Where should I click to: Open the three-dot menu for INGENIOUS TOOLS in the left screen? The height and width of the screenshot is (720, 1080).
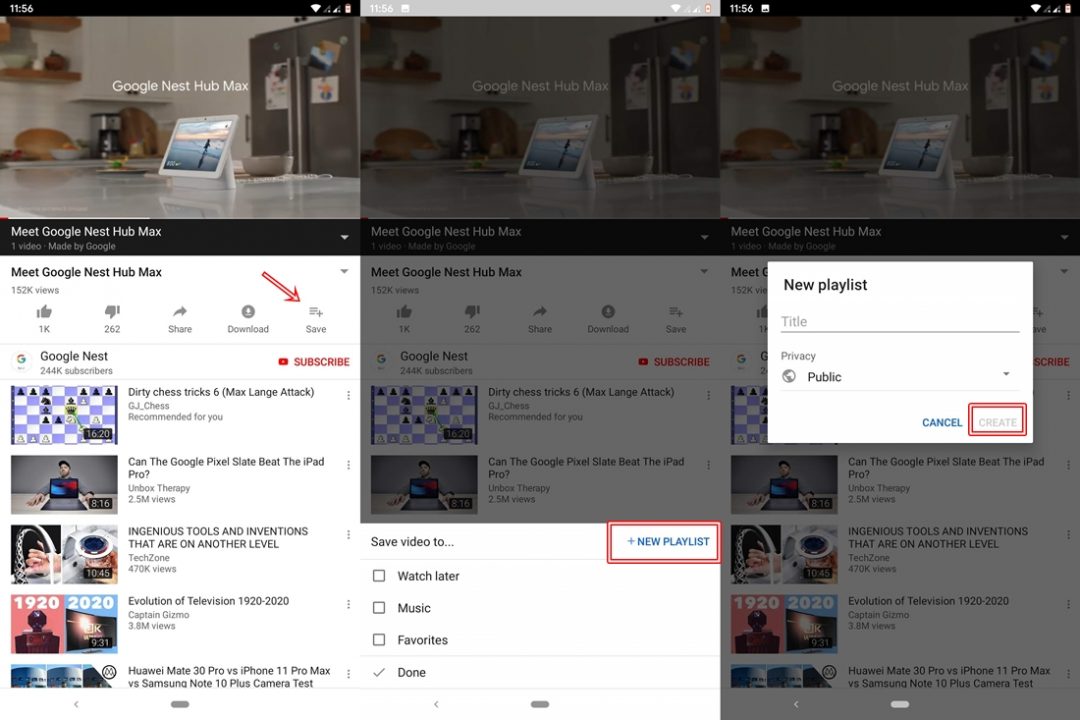click(349, 535)
